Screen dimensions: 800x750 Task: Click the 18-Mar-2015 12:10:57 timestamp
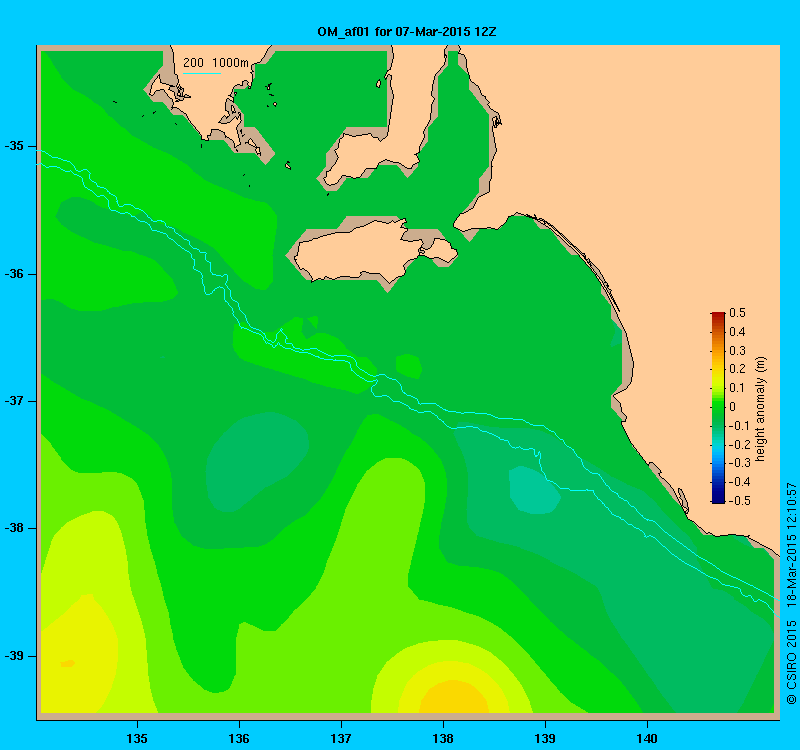click(x=791, y=545)
